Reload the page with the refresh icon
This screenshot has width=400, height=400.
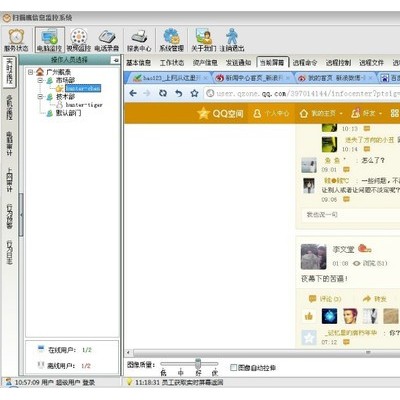(x=163, y=93)
